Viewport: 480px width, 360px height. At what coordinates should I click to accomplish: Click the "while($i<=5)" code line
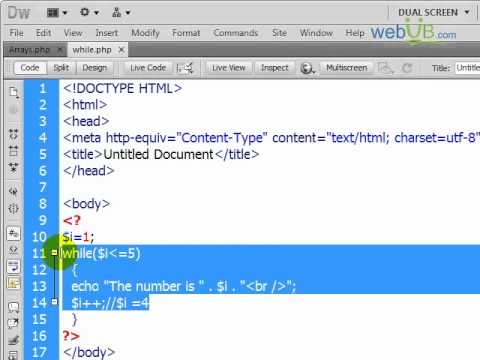(x=101, y=253)
